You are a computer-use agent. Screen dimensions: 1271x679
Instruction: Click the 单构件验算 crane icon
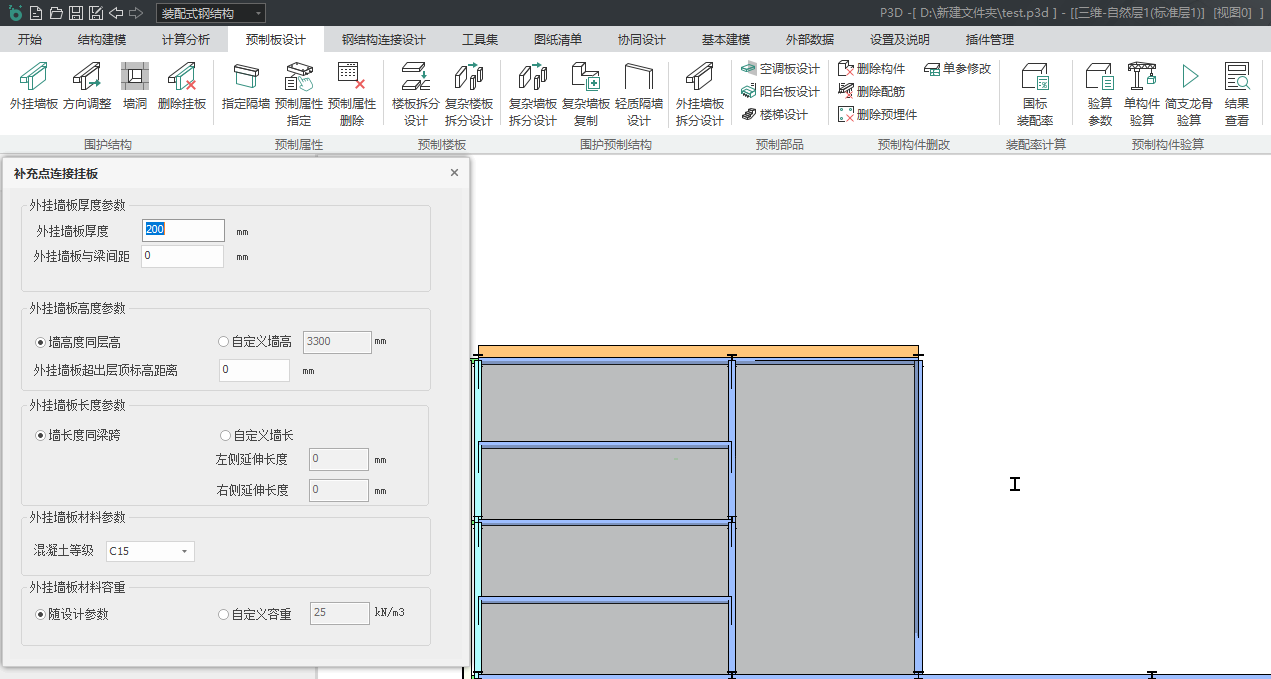point(1142,78)
